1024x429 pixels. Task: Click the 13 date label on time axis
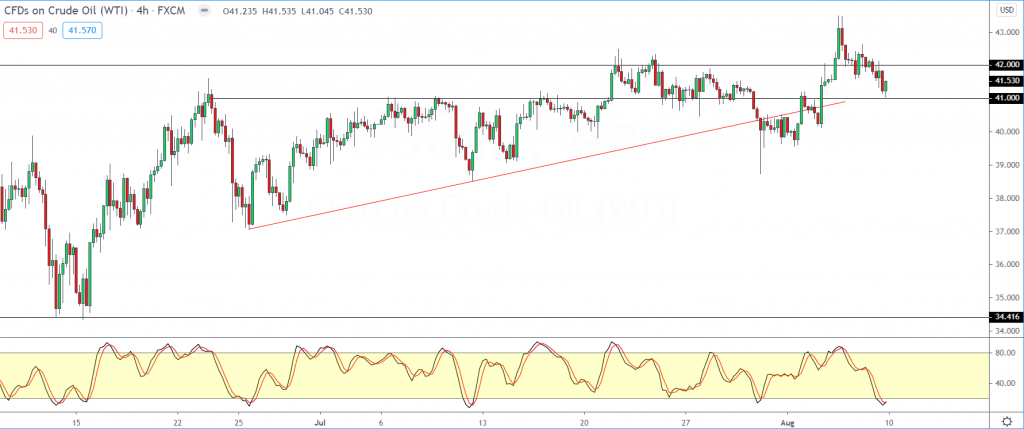(482, 421)
